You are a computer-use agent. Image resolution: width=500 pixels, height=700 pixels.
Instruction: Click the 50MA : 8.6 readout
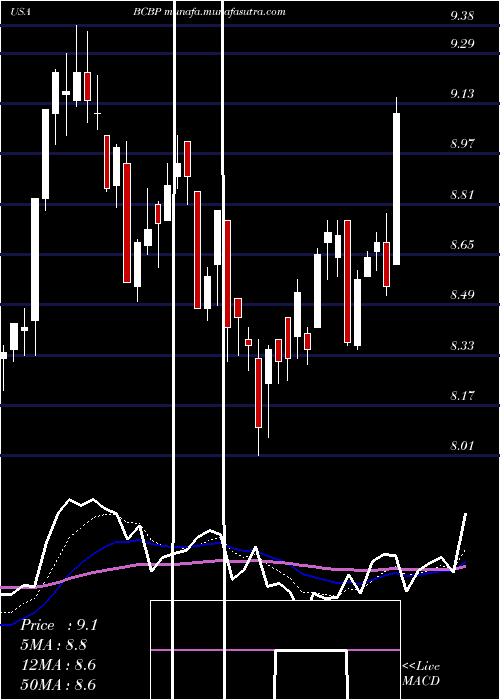(58, 684)
